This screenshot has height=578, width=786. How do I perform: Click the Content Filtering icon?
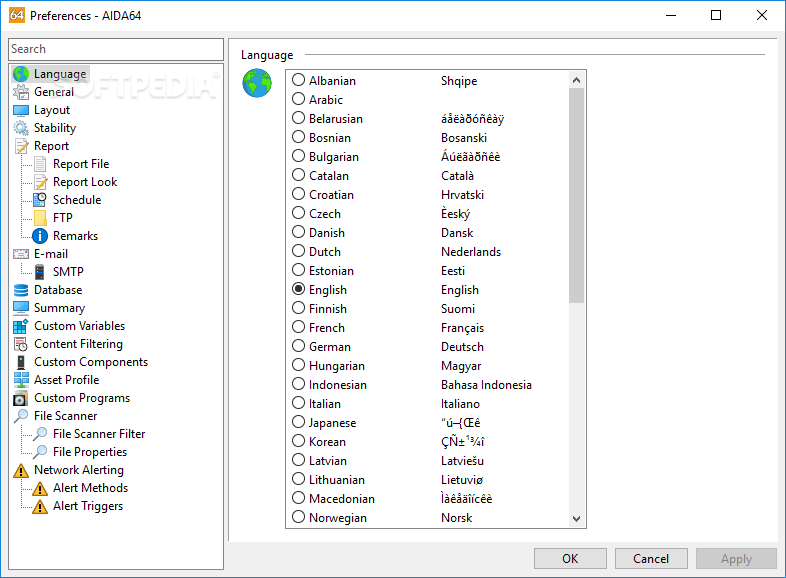[x=21, y=344]
